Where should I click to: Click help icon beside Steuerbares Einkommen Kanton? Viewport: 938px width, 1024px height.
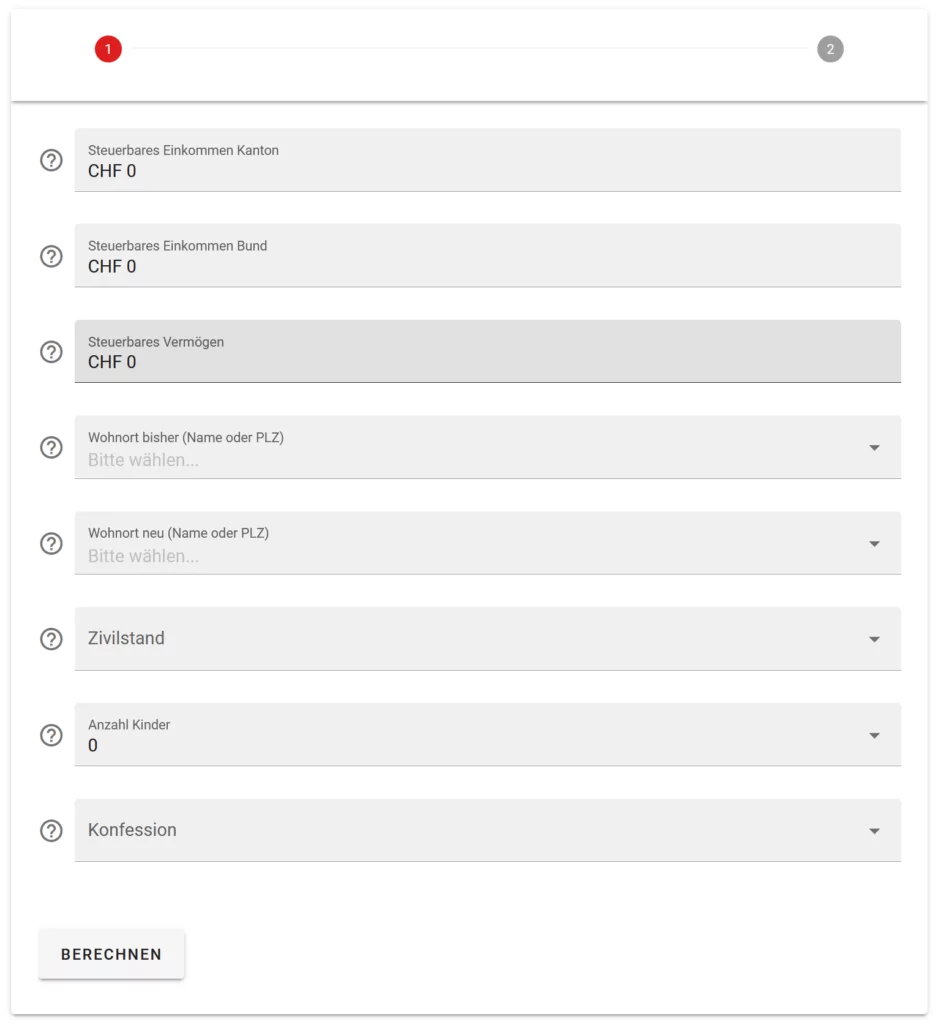51,160
